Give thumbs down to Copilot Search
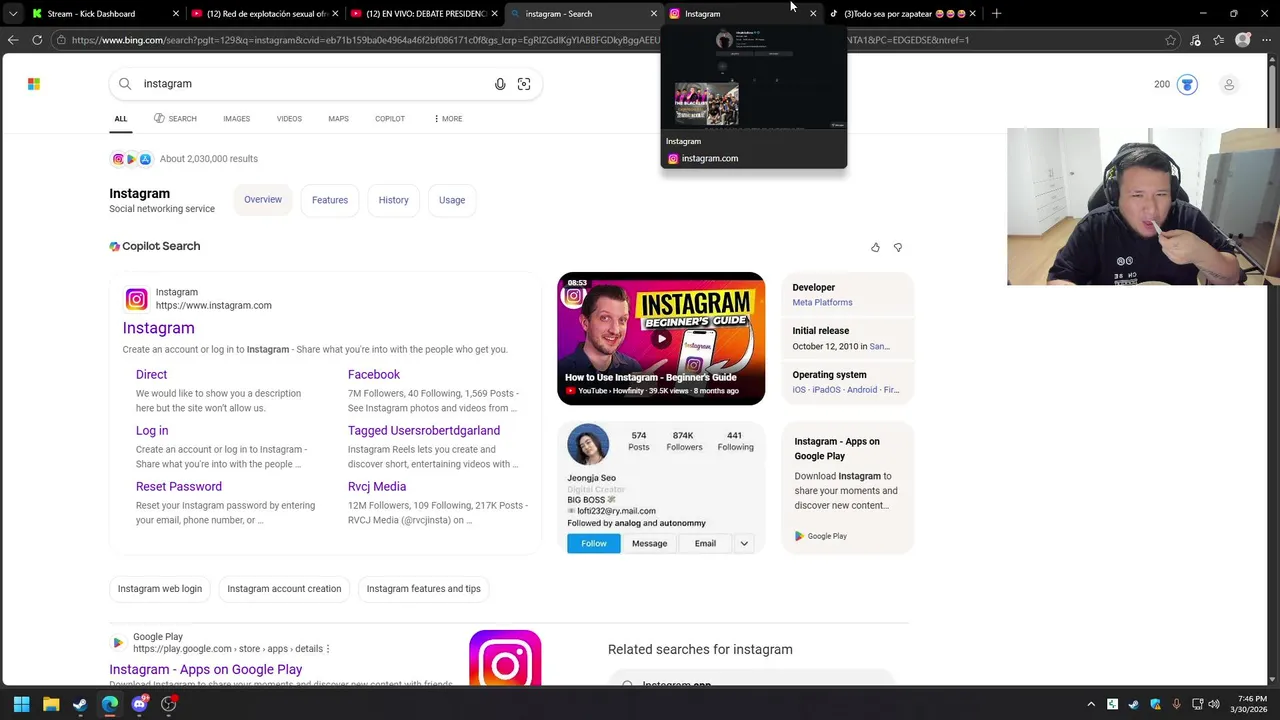The width and height of the screenshot is (1280, 720). click(x=897, y=247)
